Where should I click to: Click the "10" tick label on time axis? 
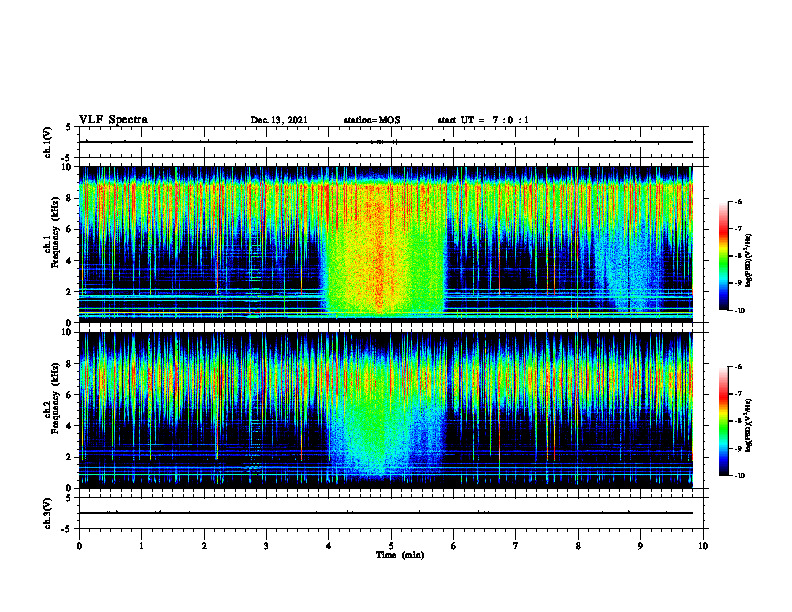703,546
